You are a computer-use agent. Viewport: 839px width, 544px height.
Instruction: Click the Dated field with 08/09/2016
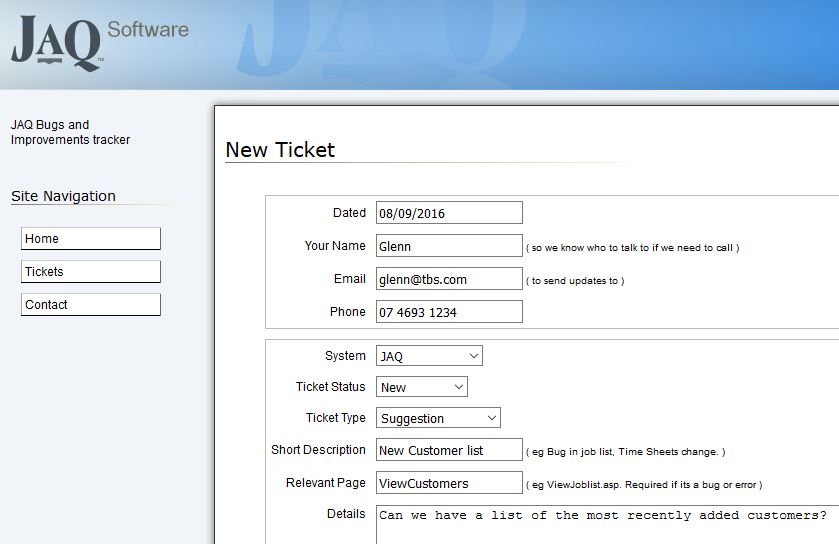[448, 213]
